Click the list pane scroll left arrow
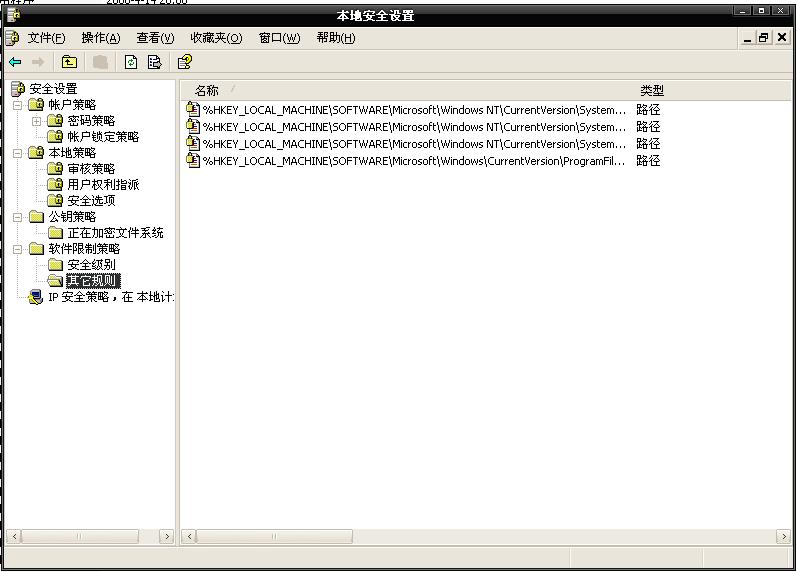This screenshot has width=797, height=572. [189, 536]
